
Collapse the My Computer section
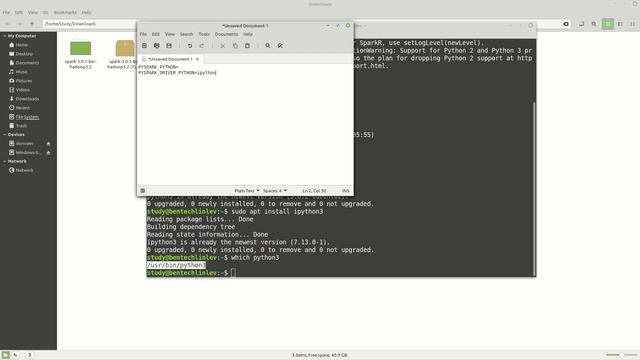click(4, 36)
